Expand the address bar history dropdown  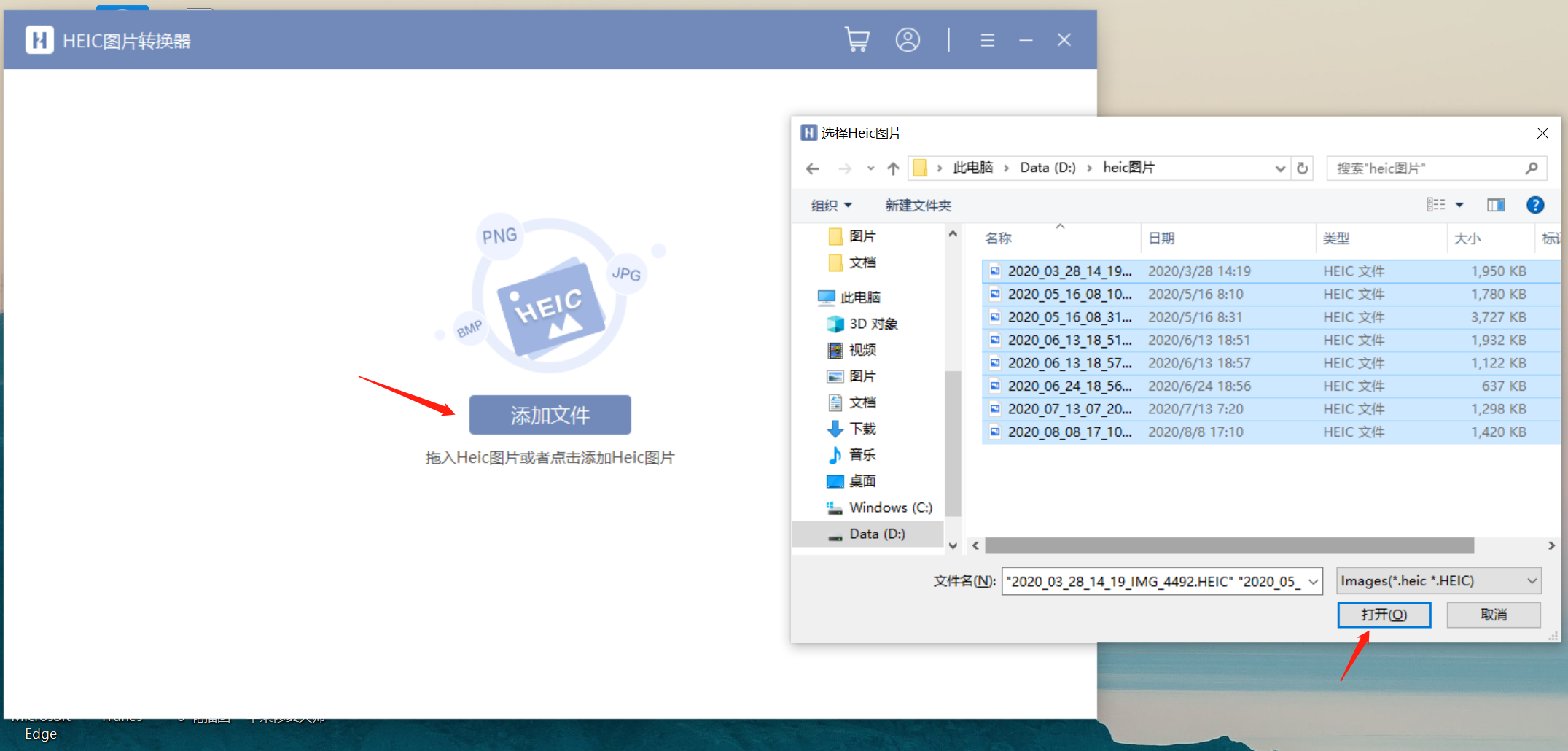1280,168
